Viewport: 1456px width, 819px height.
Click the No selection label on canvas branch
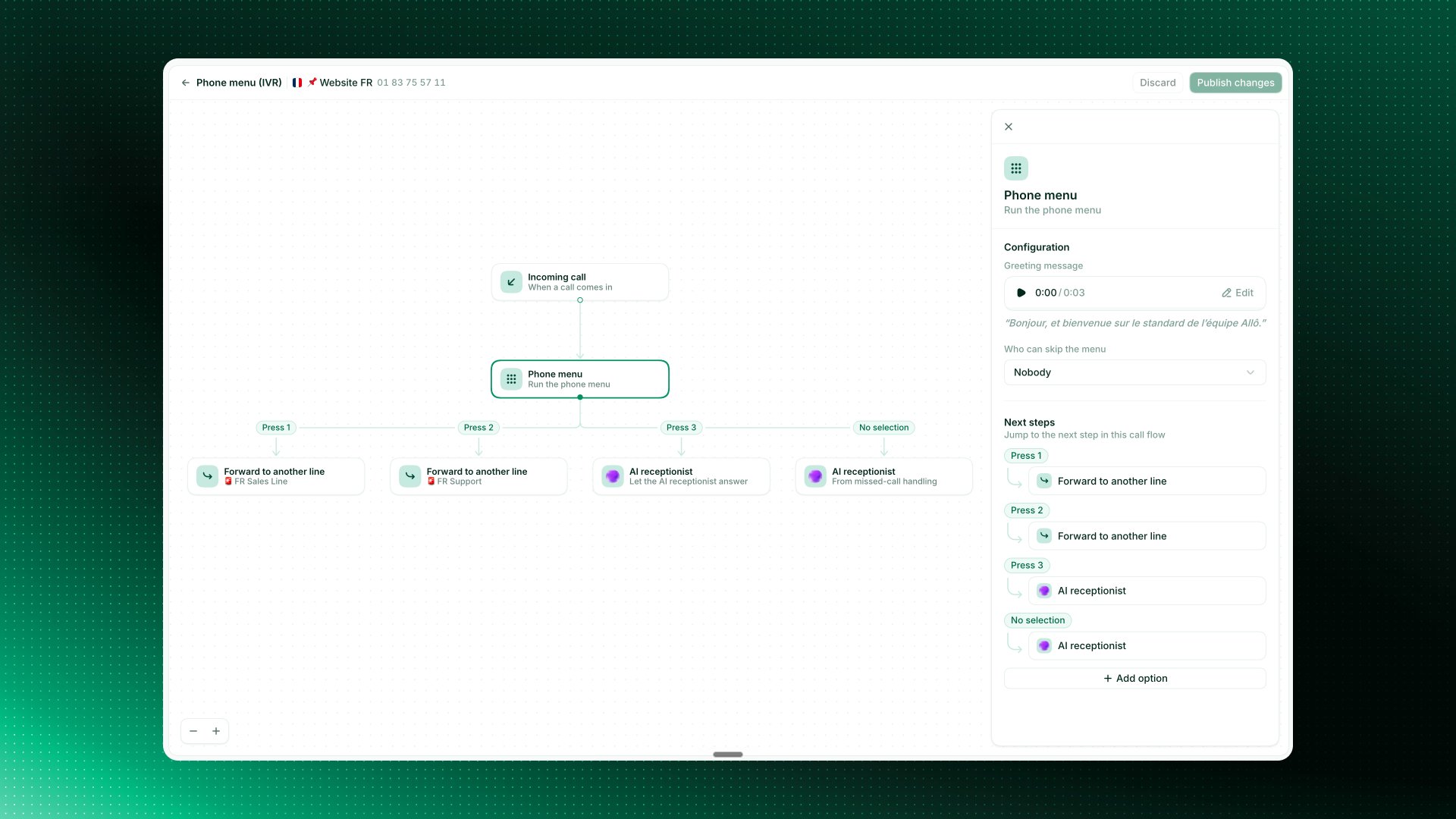(x=883, y=428)
